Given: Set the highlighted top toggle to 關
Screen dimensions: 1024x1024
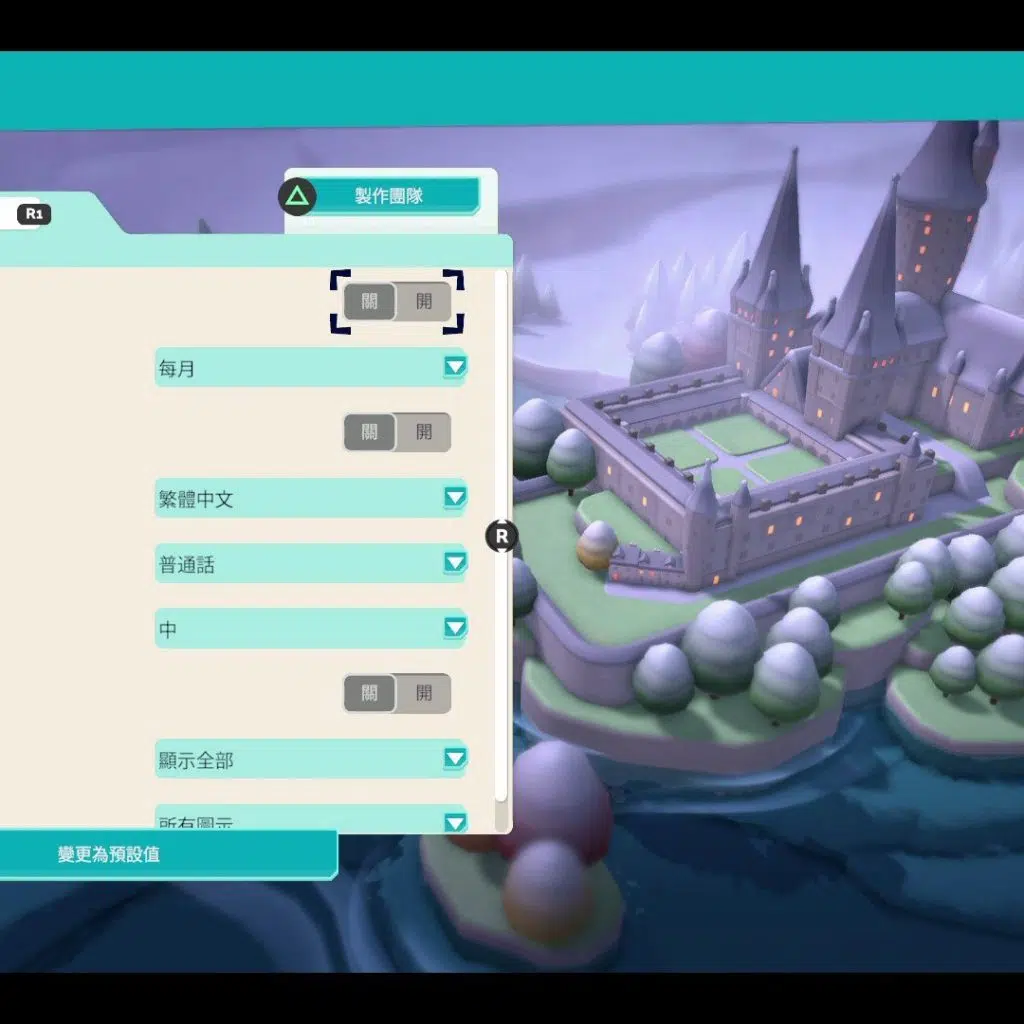Looking at the screenshot, I should (x=370, y=301).
